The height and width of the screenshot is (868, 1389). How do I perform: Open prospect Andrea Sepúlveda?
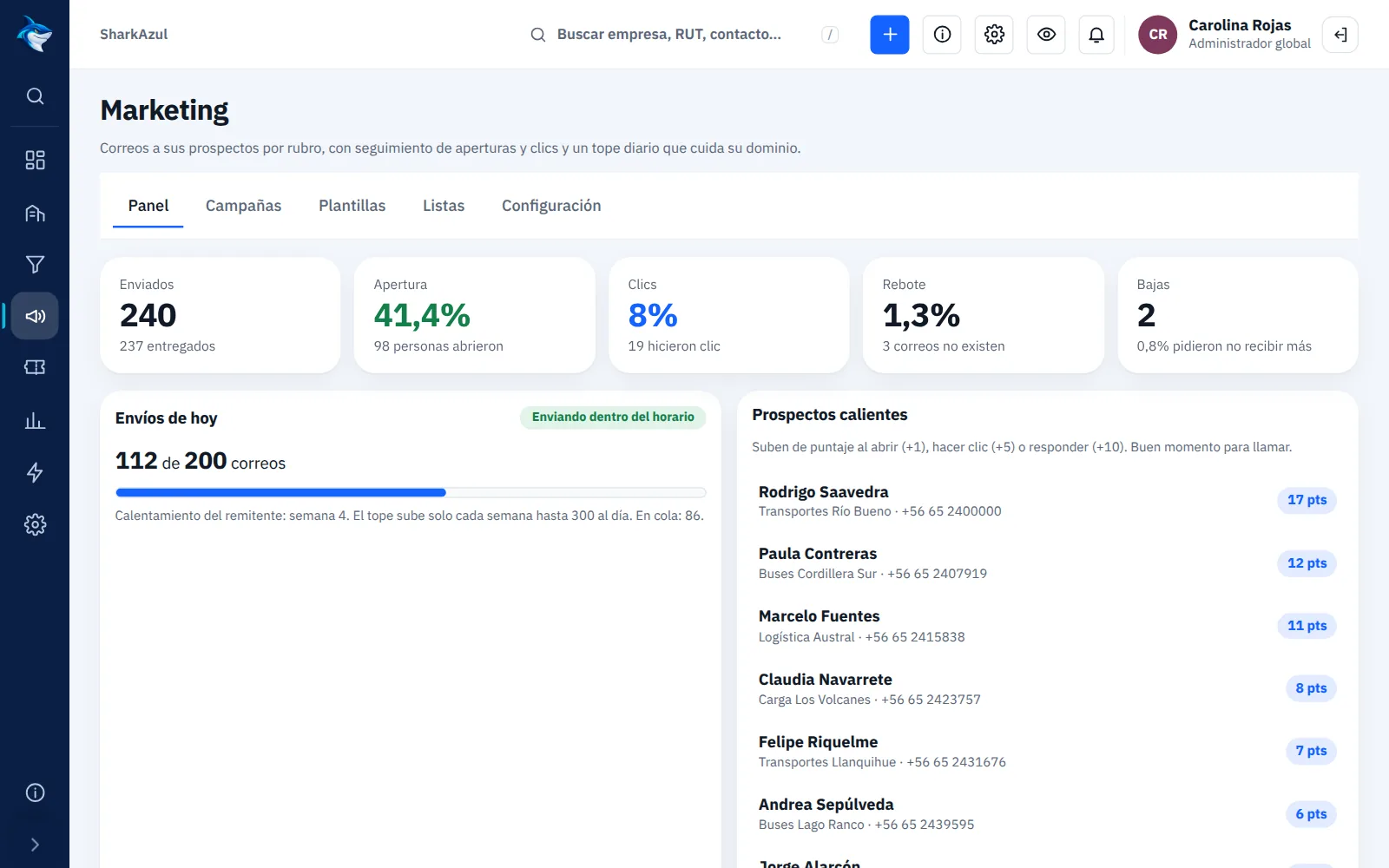(1047, 814)
